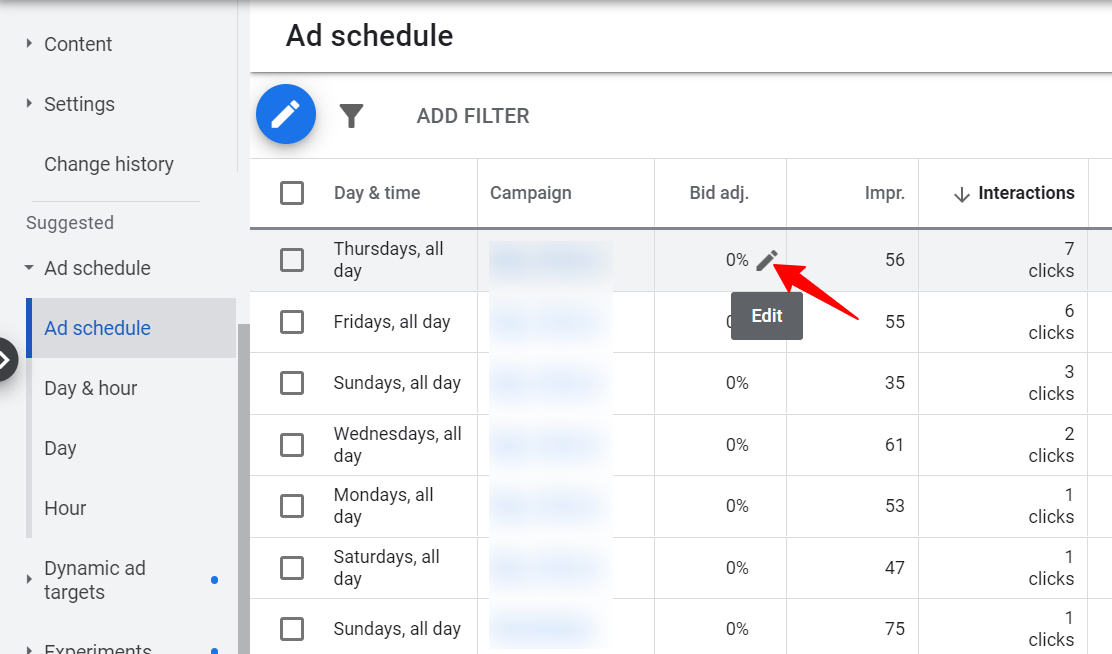
Task: Click the Edit tooltip button
Action: coord(766,315)
